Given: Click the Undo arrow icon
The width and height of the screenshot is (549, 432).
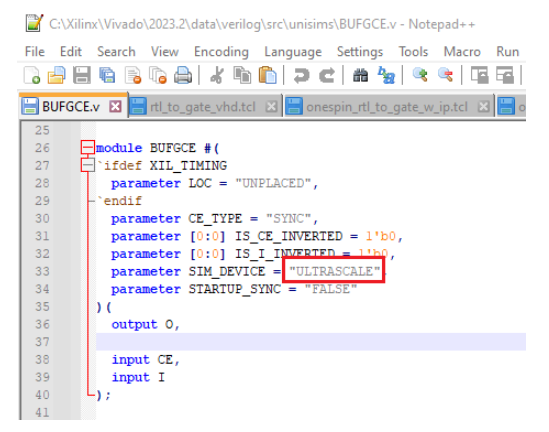Looking at the screenshot, I should pyautogui.click(x=301, y=75).
